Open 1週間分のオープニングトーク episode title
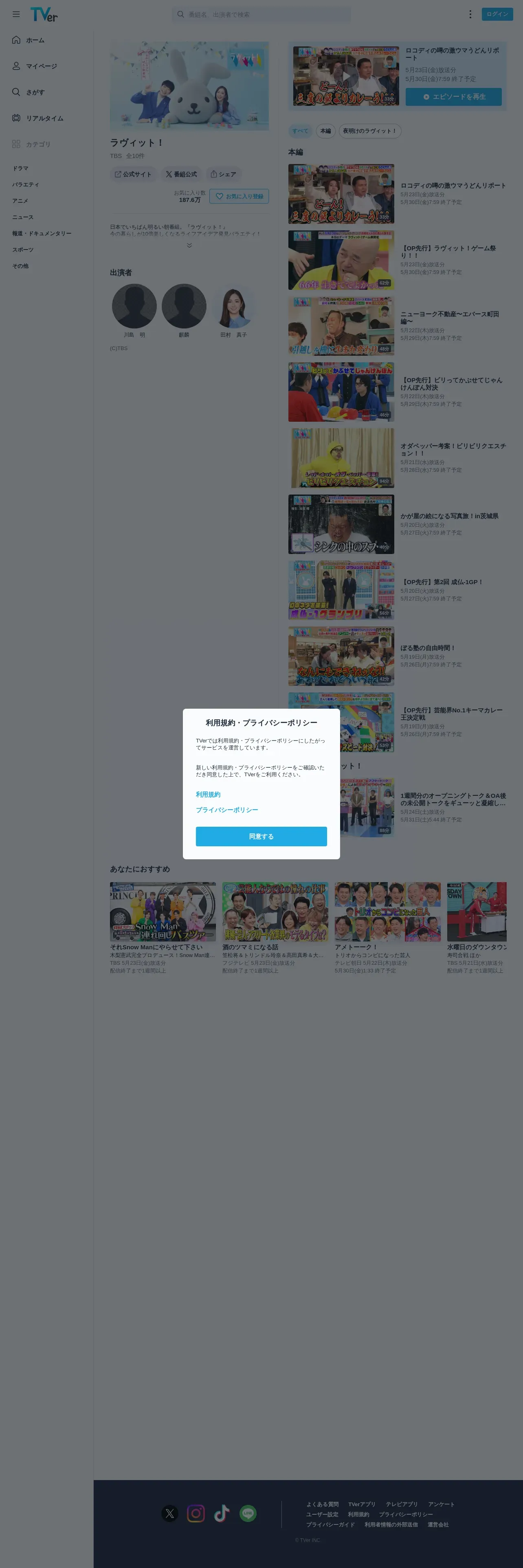The height and width of the screenshot is (1568, 523). (x=453, y=799)
